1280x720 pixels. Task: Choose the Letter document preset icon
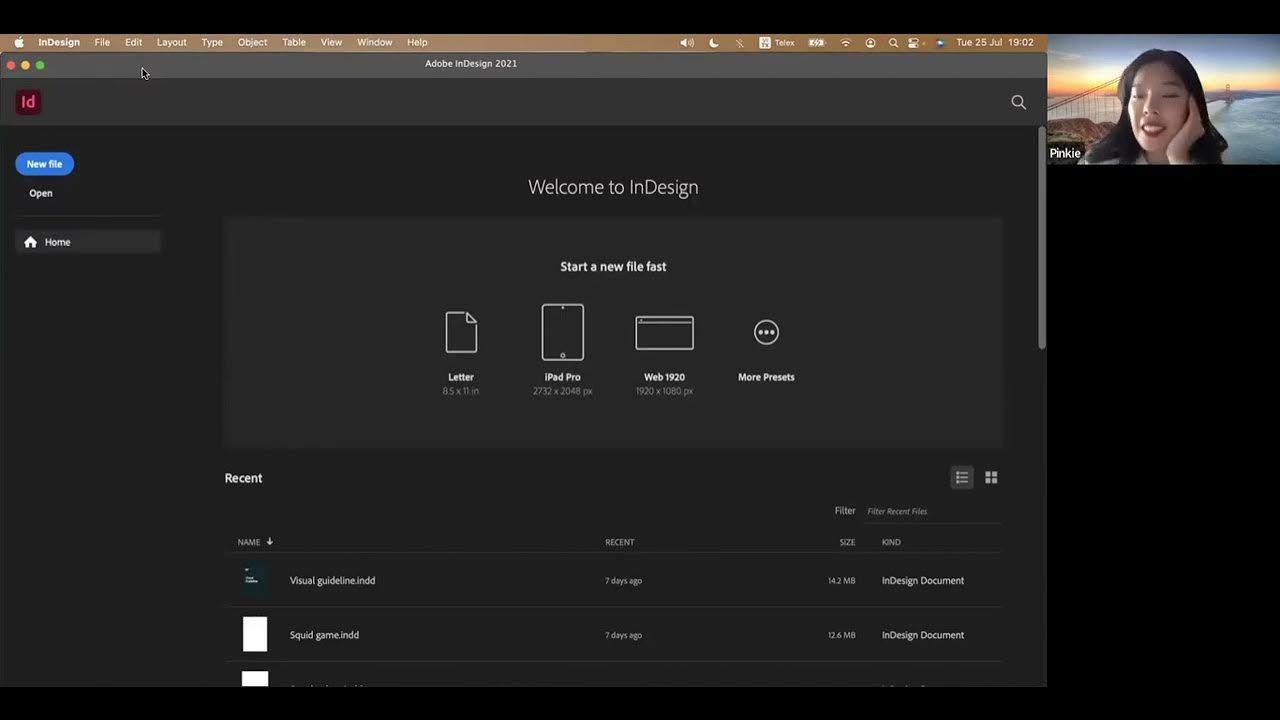click(461, 332)
